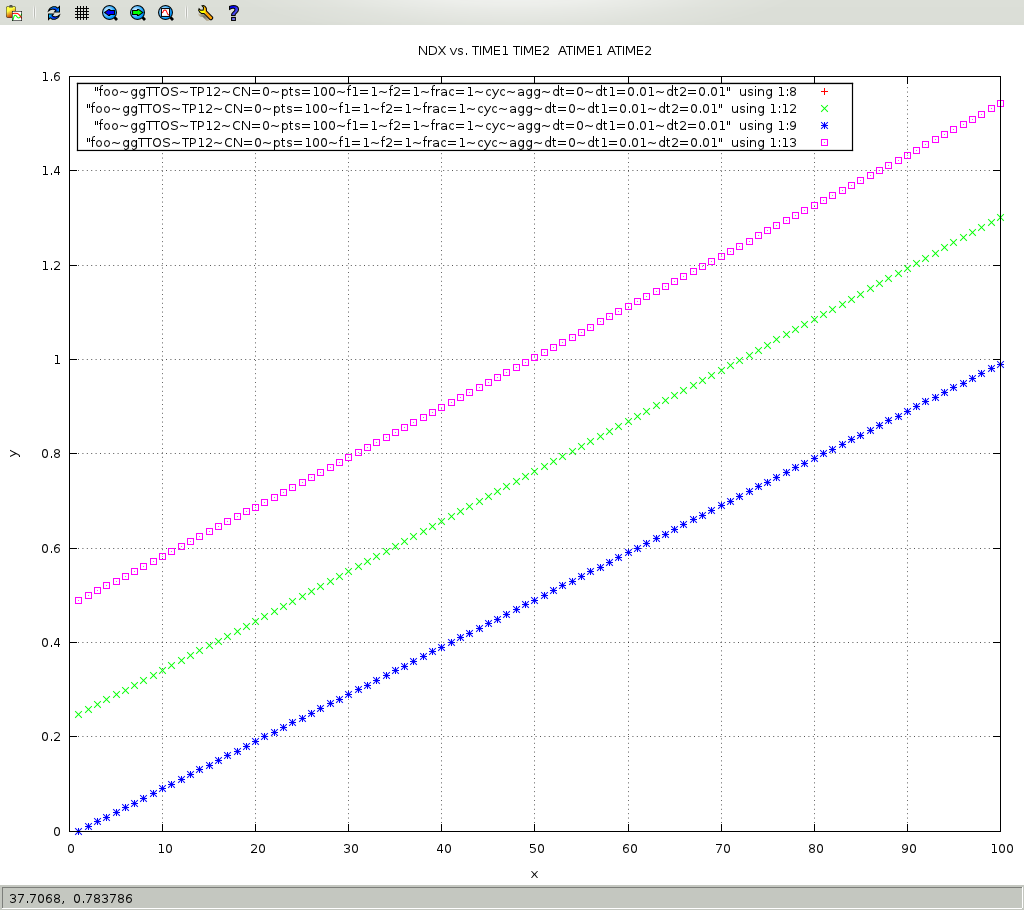Apply previous zoom with blue arrow magnifier
This screenshot has height=910, width=1024.
tap(109, 13)
